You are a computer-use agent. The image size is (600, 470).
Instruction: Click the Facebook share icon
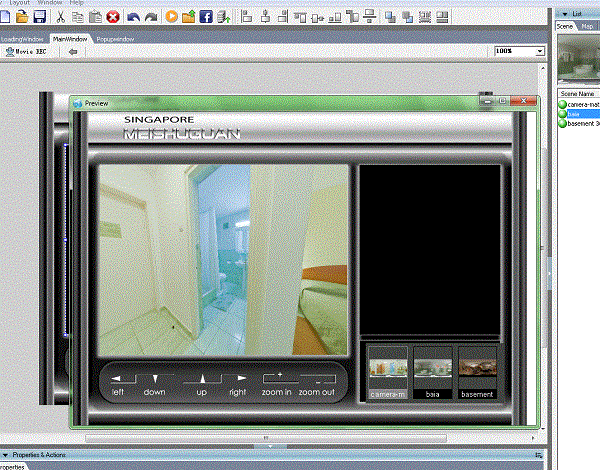(x=206, y=17)
